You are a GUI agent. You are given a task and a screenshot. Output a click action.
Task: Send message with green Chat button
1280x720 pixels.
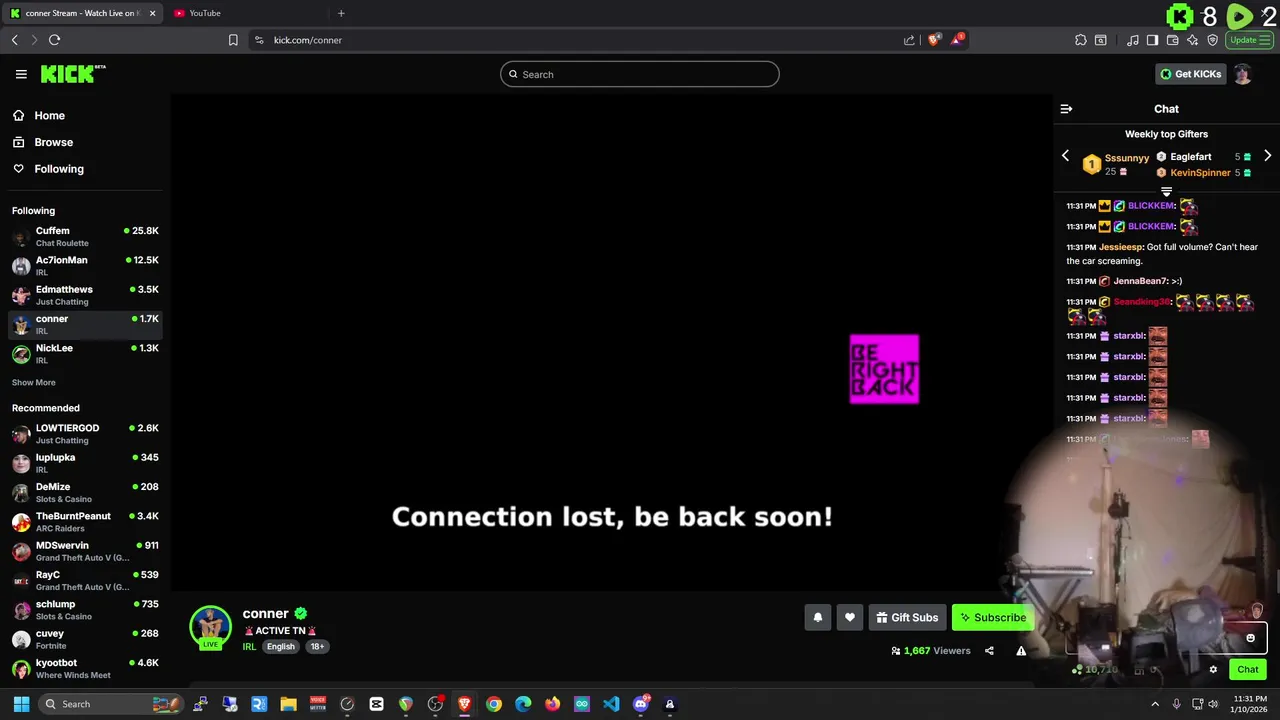pos(1247,670)
